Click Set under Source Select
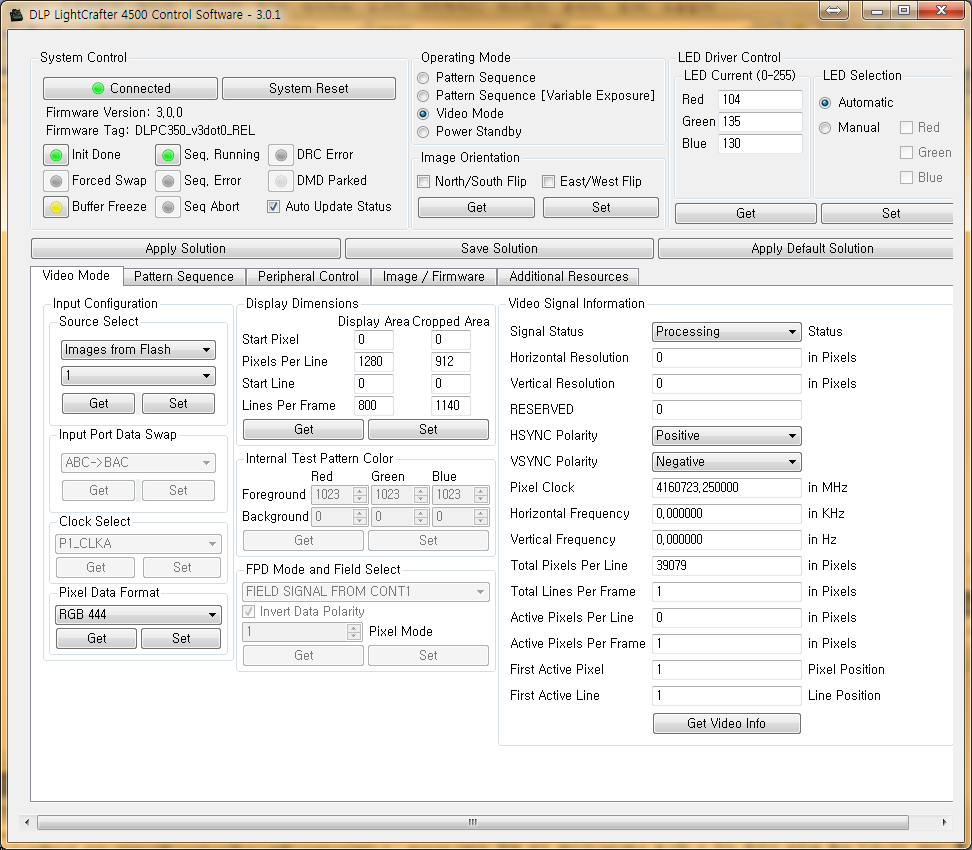Image resolution: width=972 pixels, height=850 pixels. (179, 404)
